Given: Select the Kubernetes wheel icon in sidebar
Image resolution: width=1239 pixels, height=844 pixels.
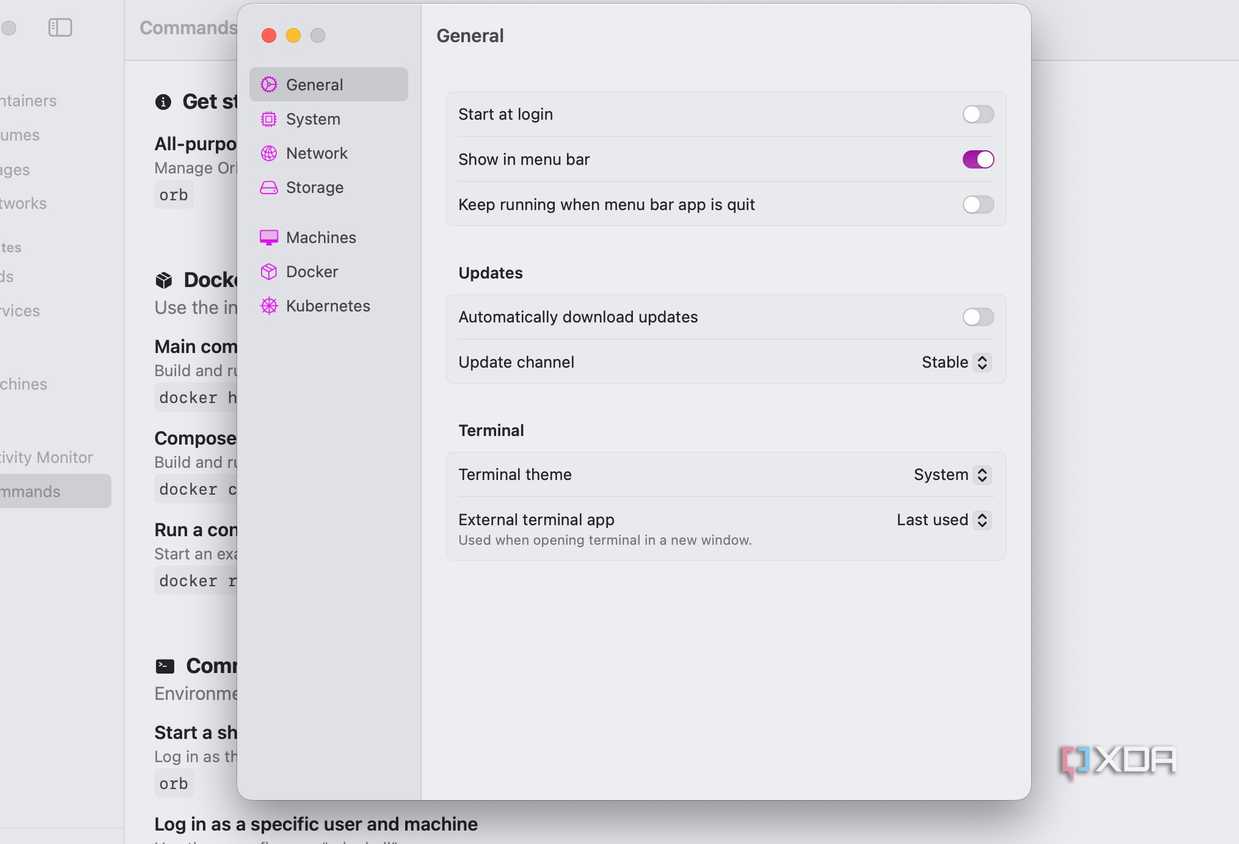Looking at the screenshot, I should click(x=268, y=306).
